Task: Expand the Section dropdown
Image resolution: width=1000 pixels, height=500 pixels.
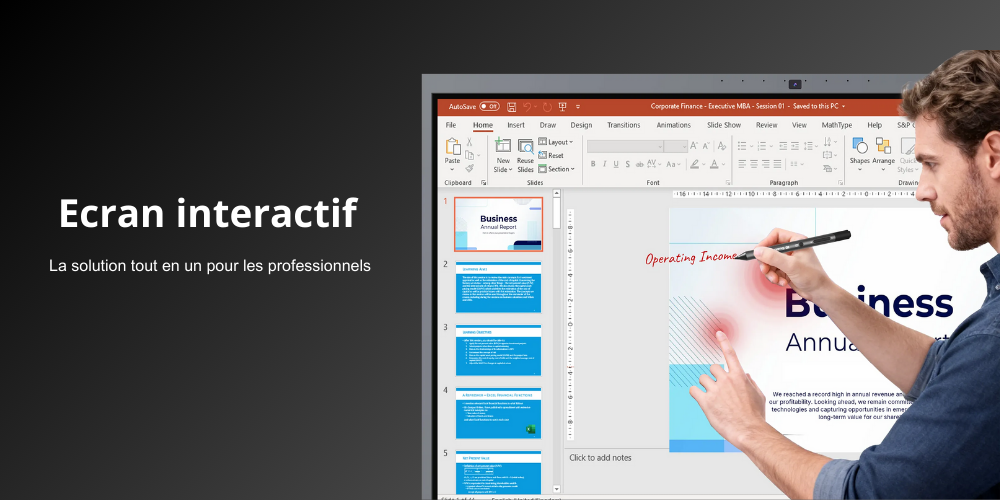Action: point(557,169)
